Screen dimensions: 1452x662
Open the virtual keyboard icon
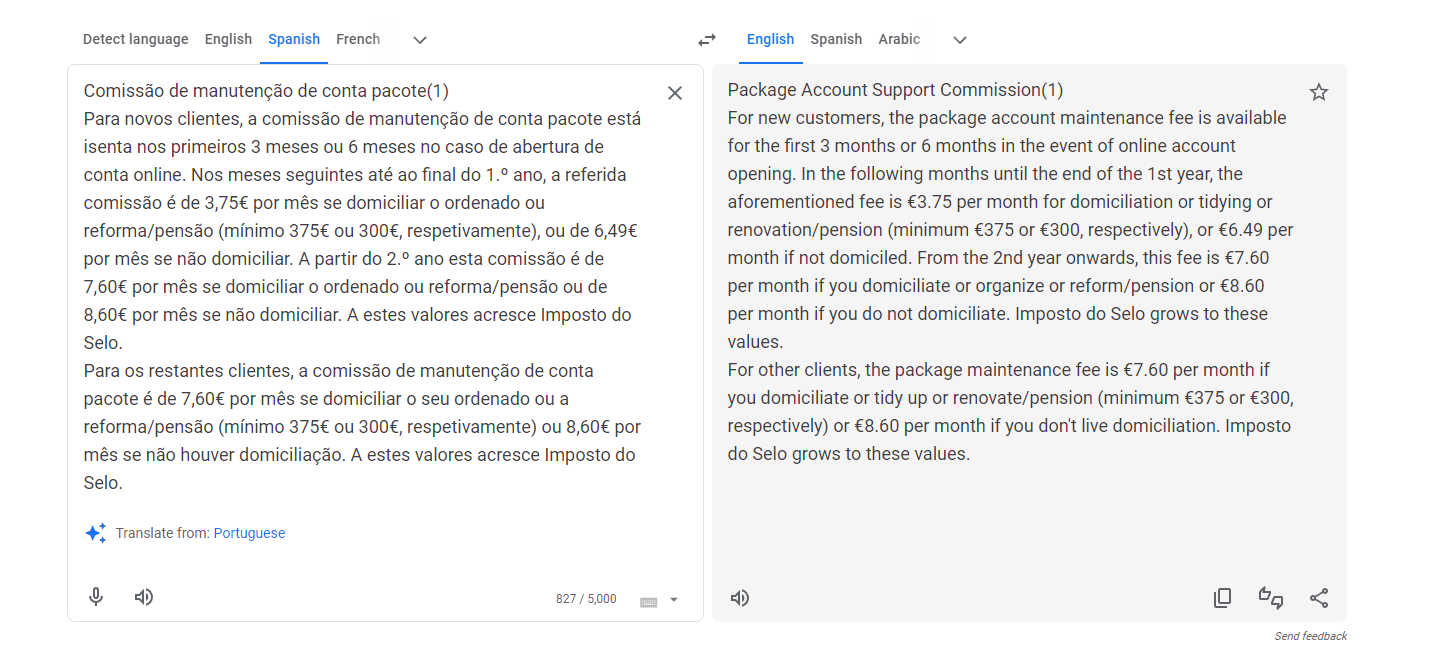pyautogui.click(x=648, y=601)
